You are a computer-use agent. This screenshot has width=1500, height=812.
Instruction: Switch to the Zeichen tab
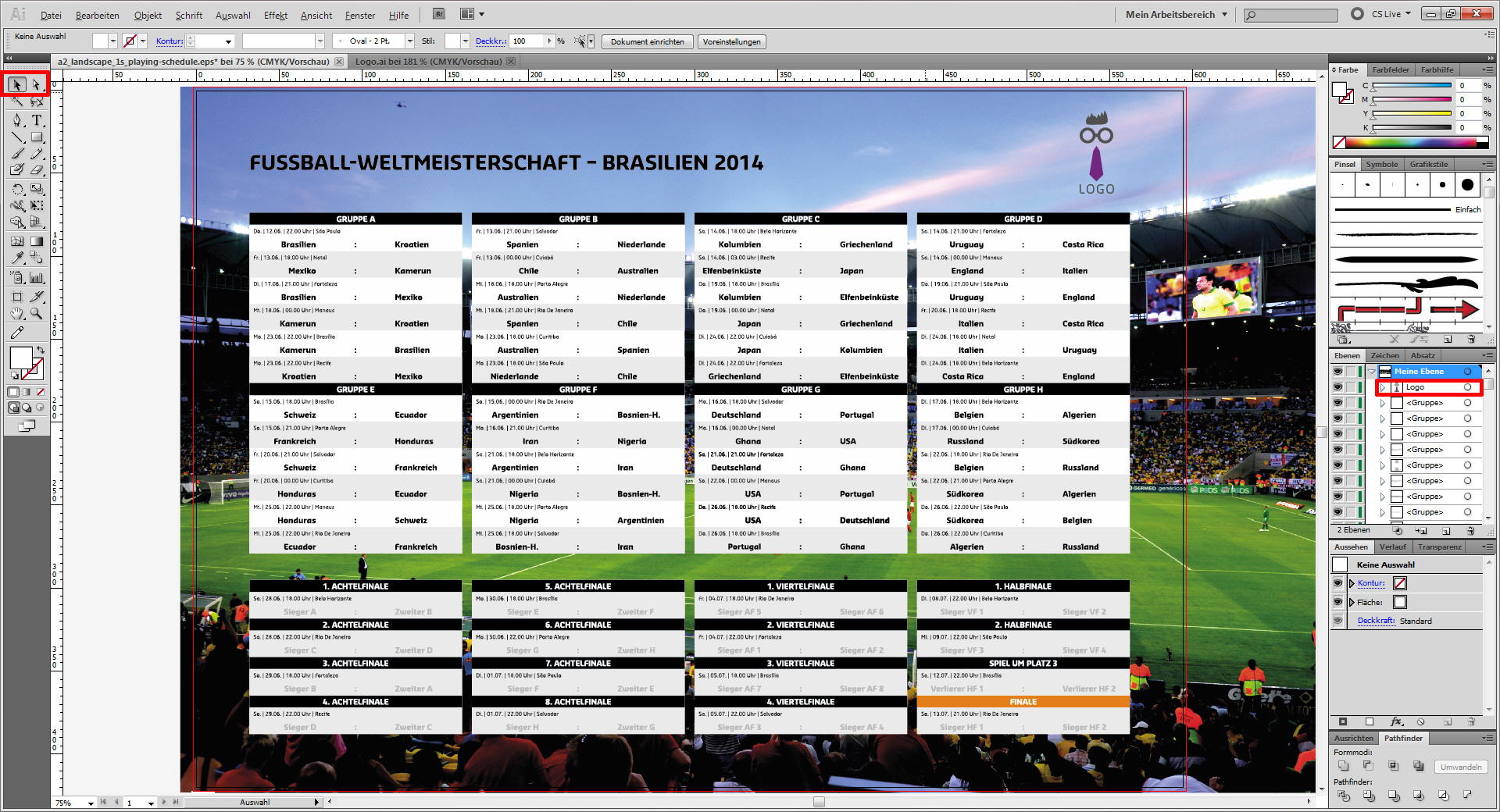click(1384, 355)
